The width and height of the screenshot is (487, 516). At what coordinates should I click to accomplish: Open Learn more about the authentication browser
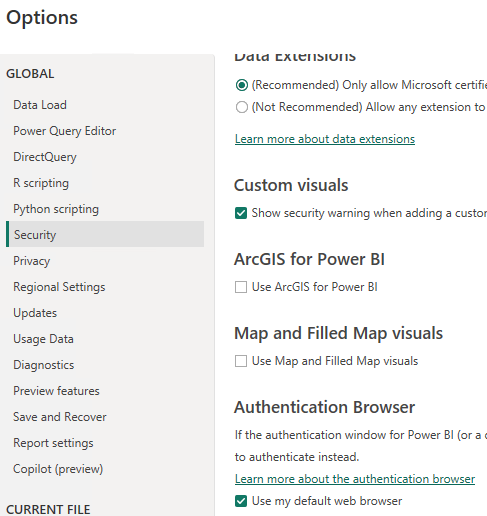coord(355,479)
